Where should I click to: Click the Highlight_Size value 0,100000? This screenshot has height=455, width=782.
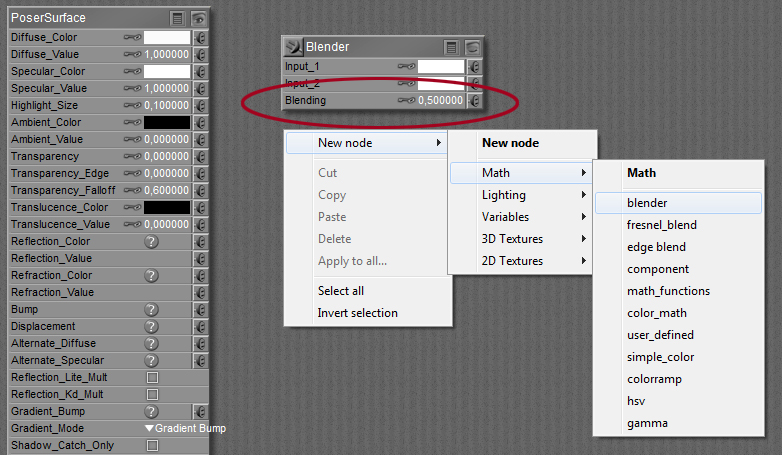pos(167,105)
